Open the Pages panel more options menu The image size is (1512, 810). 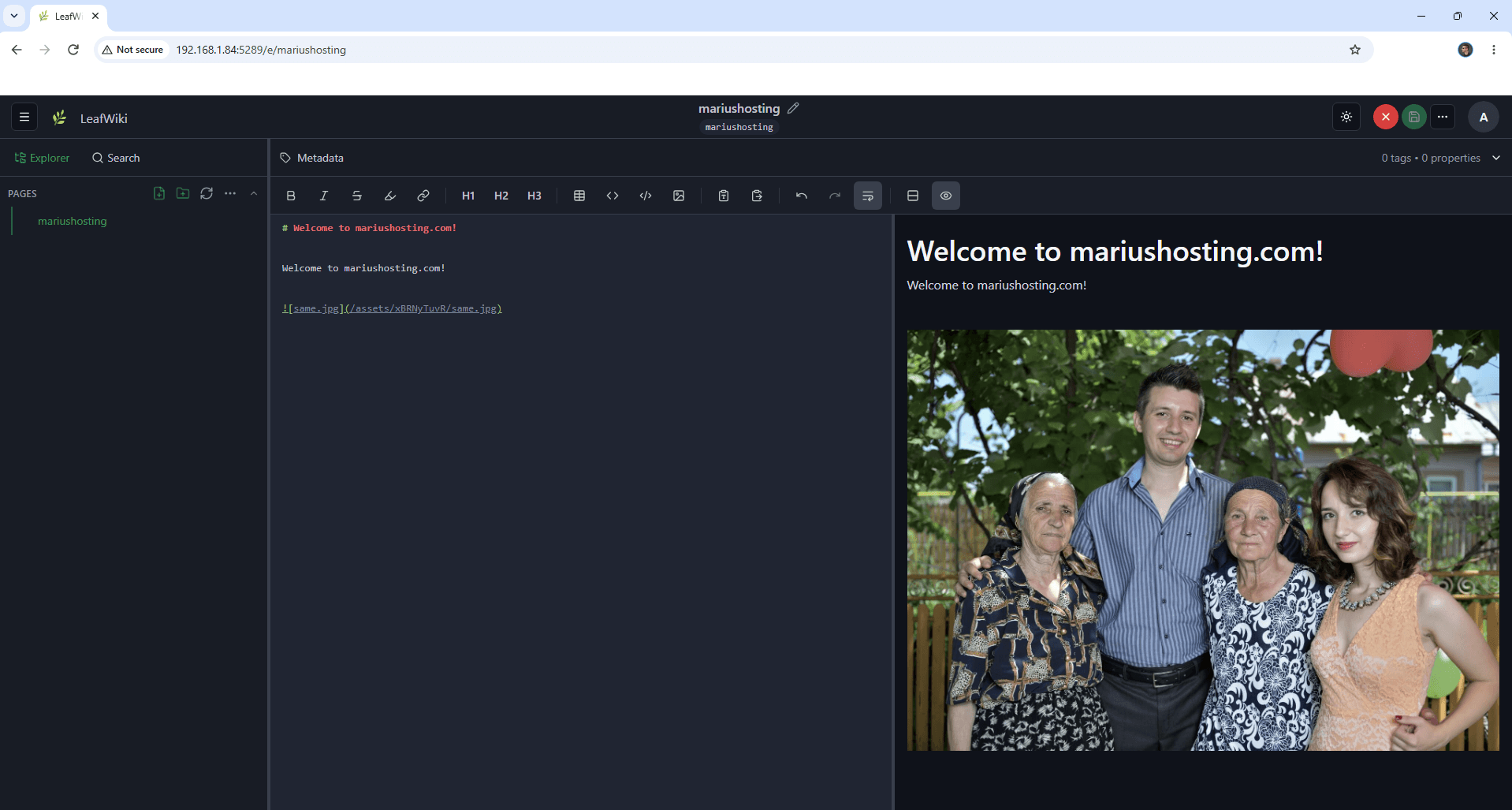click(x=230, y=193)
